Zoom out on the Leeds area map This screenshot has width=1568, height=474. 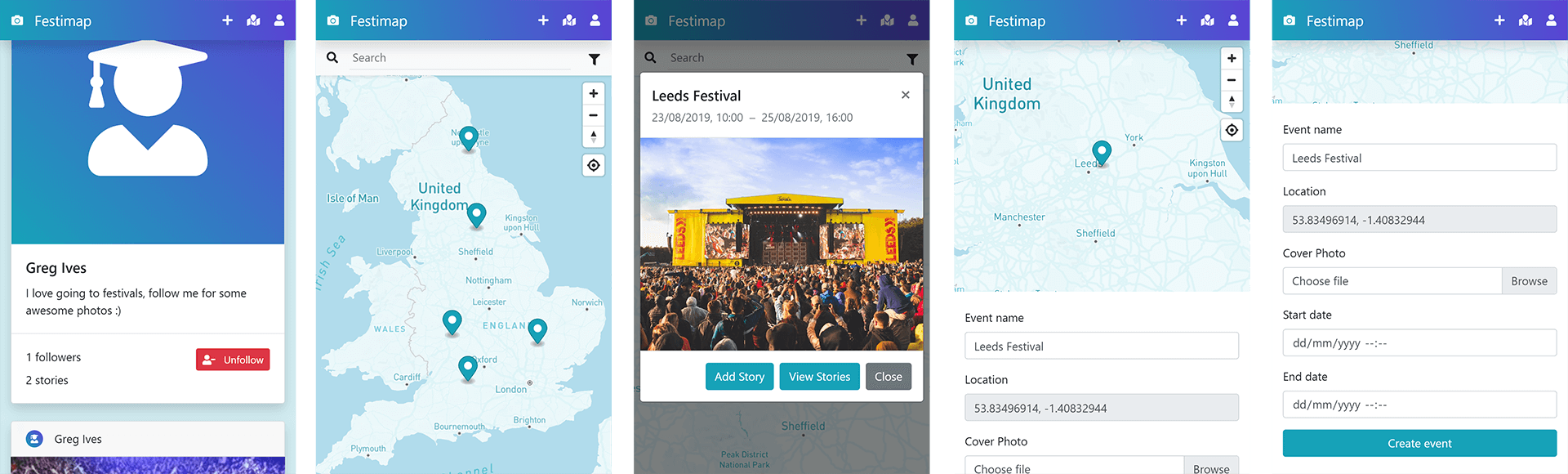tap(1232, 80)
